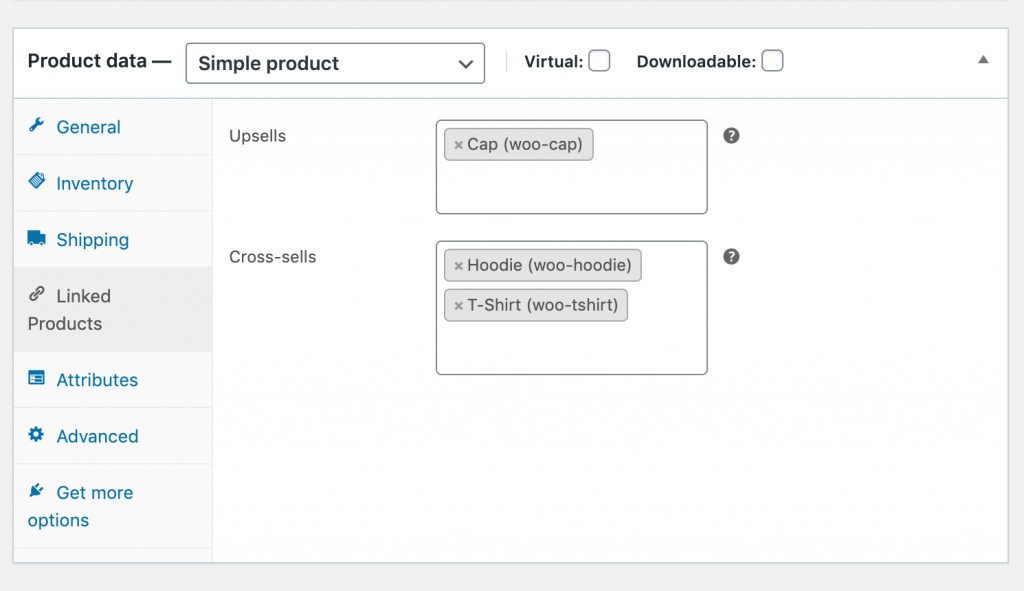Open the Simple product type dropdown
The height and width of the screenshot is (591, 1024).
(335, 63)
